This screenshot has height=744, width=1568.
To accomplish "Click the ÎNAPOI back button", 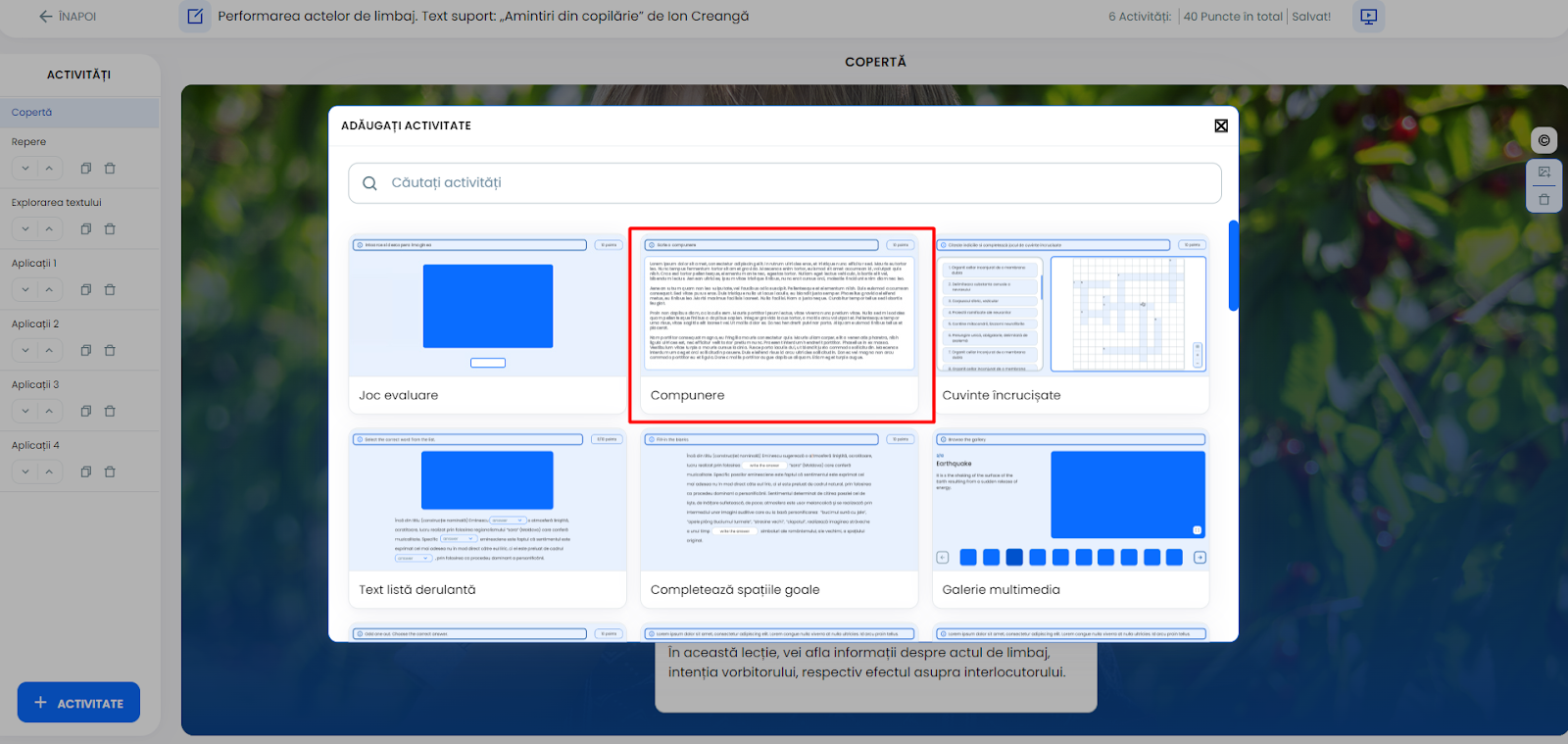I will [x=67, y=17].
